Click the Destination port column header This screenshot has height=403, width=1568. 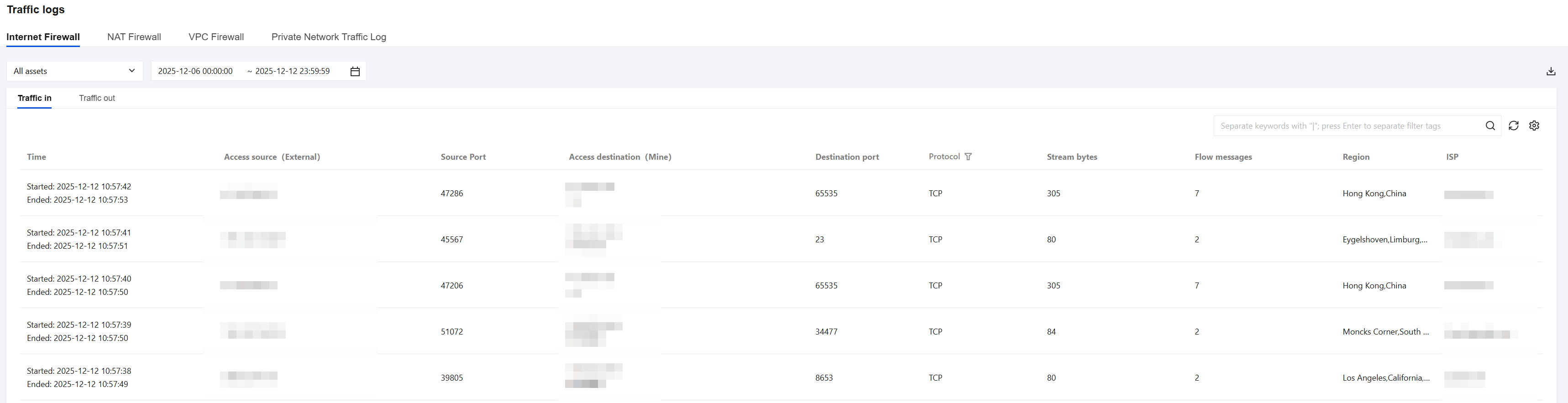847,157
